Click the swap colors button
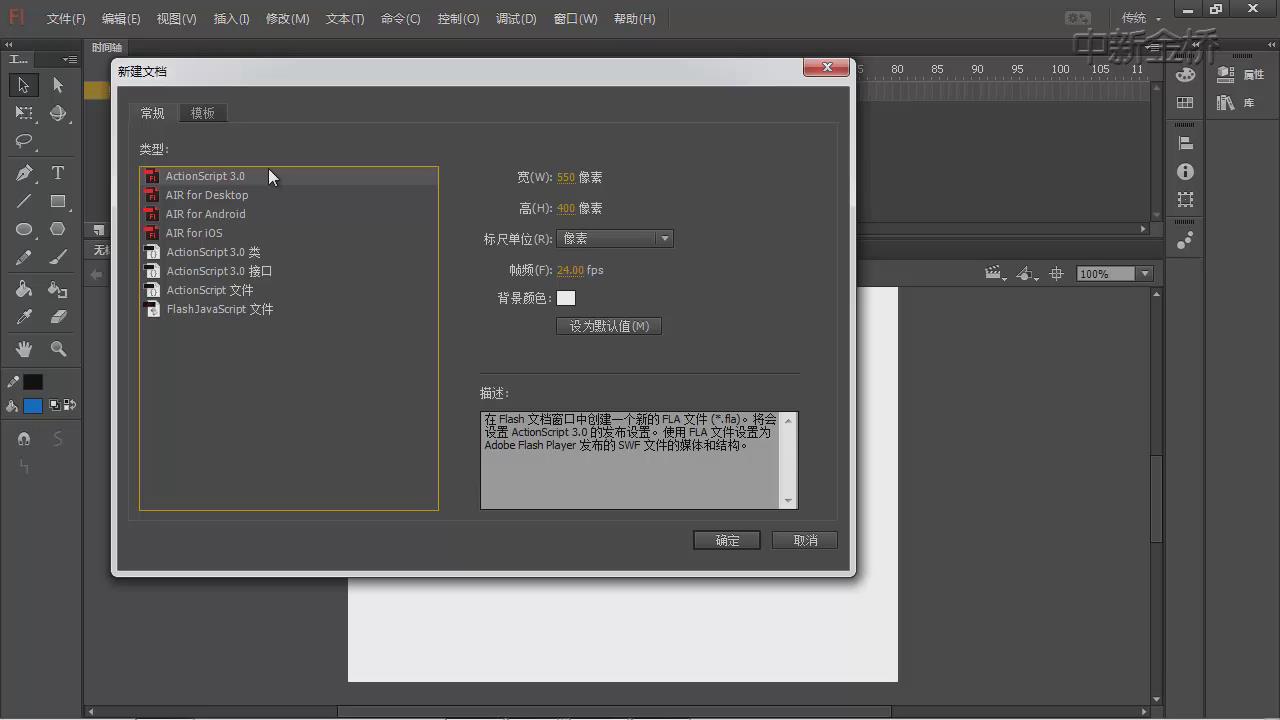1280x720 pixels. point(70,405)
